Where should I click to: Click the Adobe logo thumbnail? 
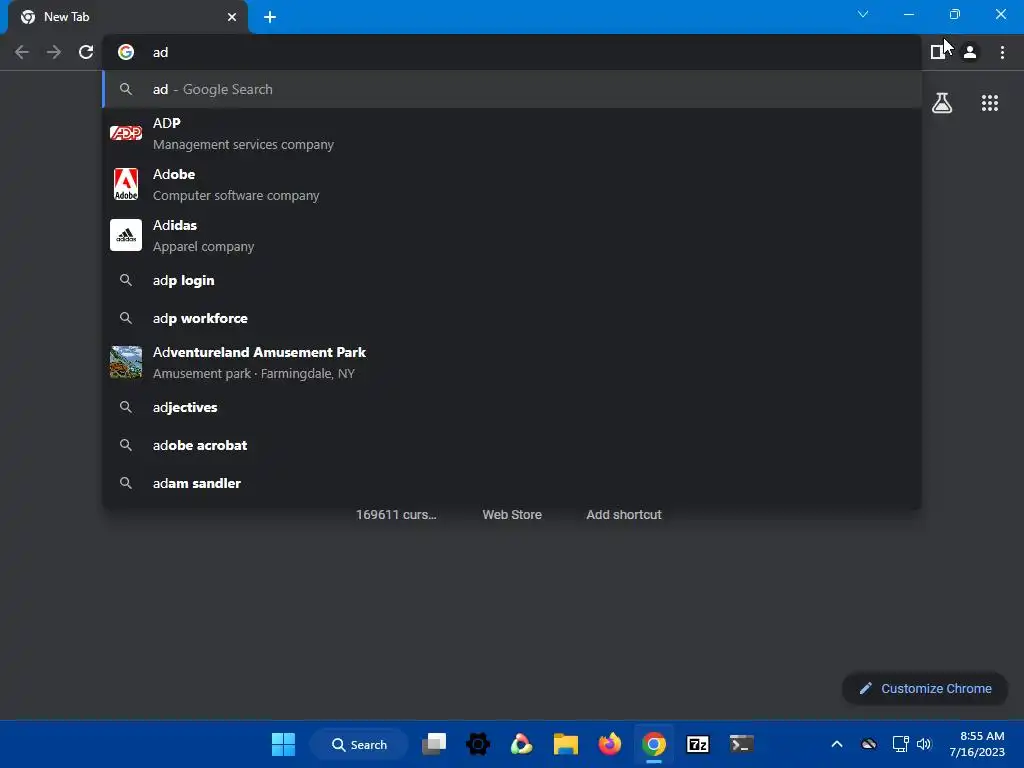(126, 184)
